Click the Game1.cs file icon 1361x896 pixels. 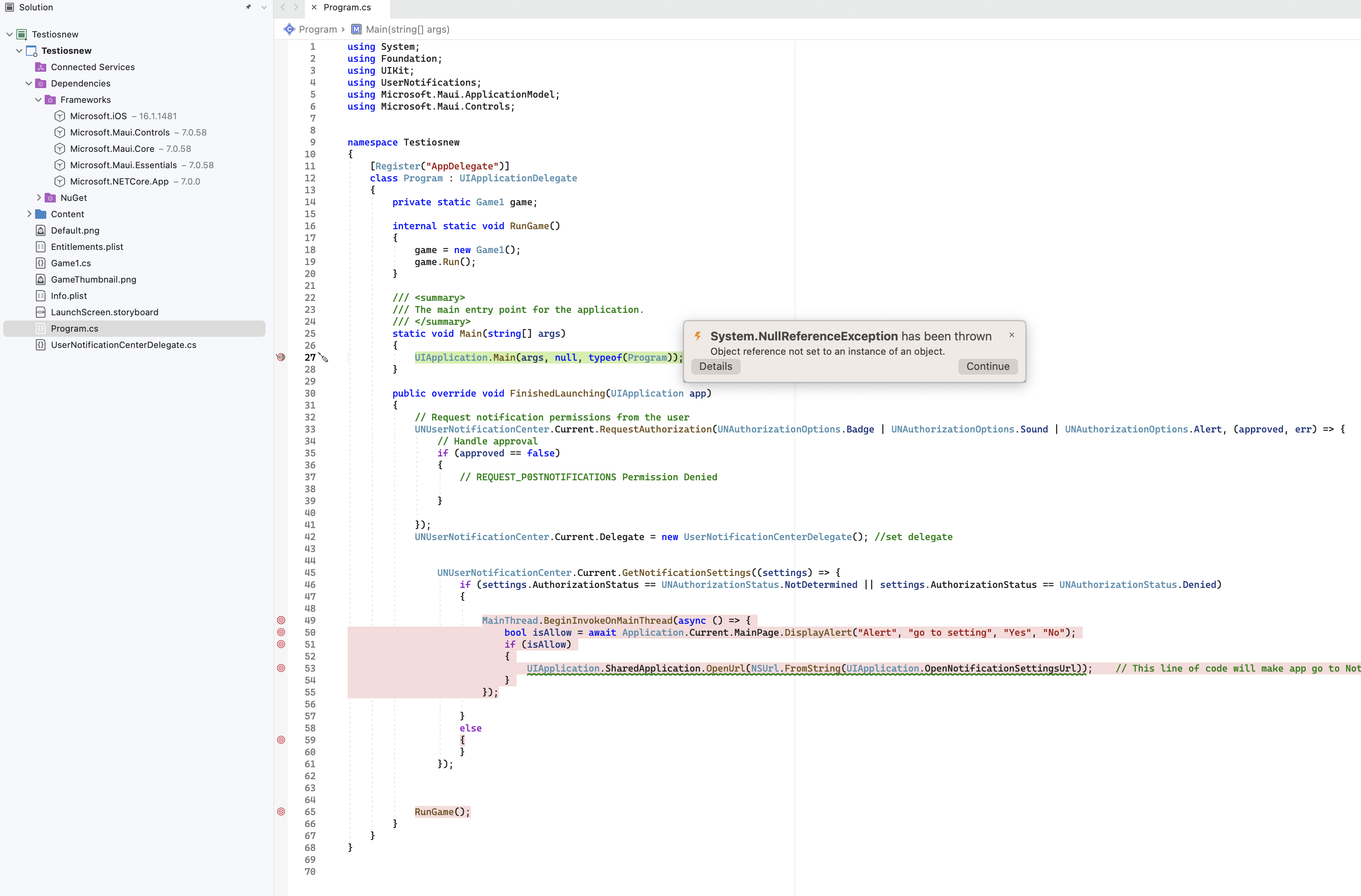(41, 263)
